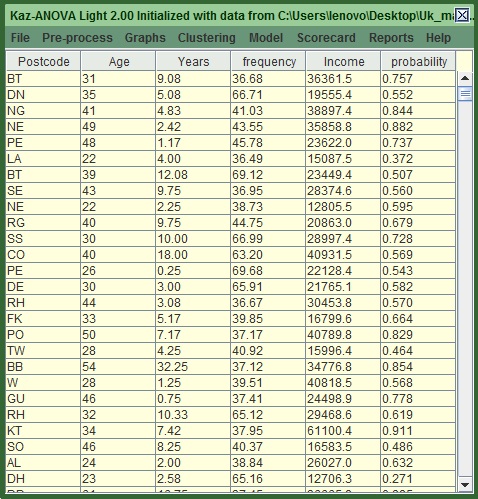Click the Age cell with value 49
The image size is (478, 499).
tap(118, 127)
